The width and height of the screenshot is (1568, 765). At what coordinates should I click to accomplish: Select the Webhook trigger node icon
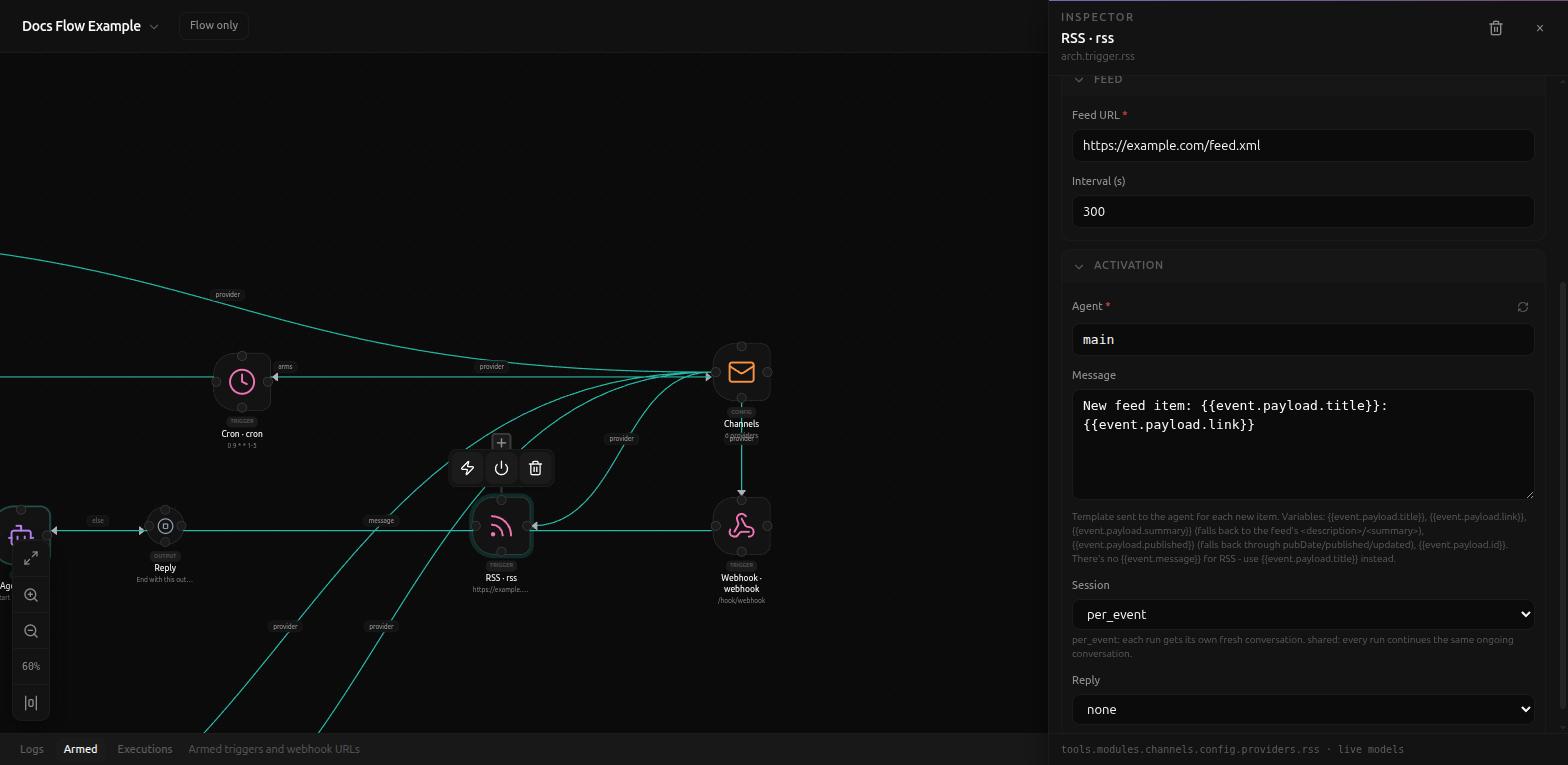(x=741, y=526)
